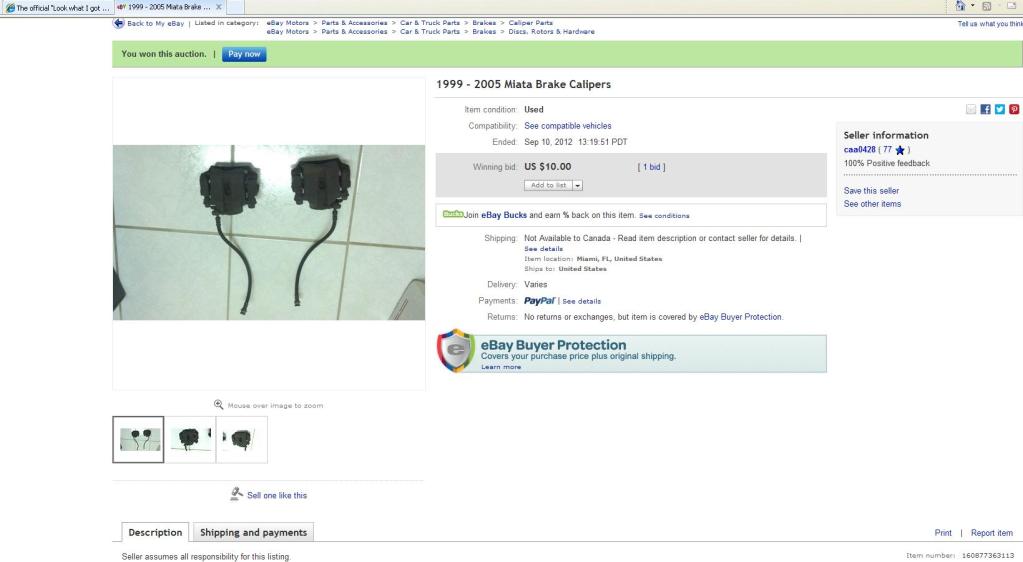Image resolution: width=1023 pixels, height=562 pixels.
Task: Email listing to a friend icon
Action: (971, 110)
